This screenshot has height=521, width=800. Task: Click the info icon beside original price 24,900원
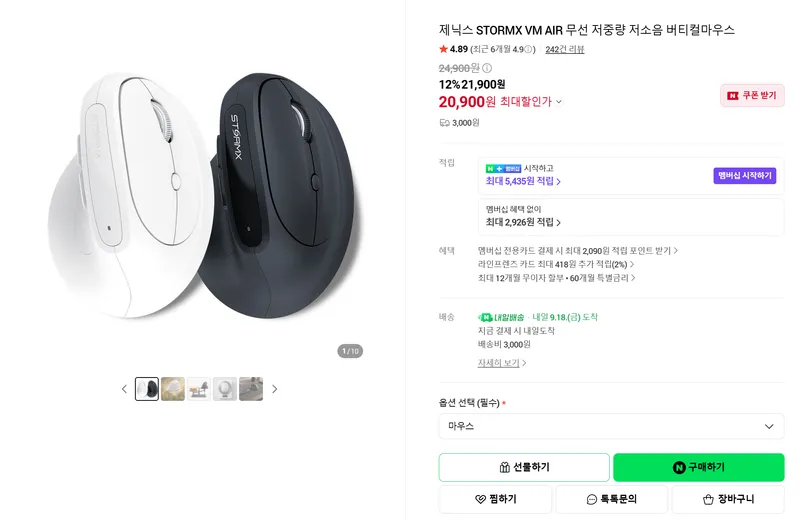pyautogui.click(x=487, y=68)
